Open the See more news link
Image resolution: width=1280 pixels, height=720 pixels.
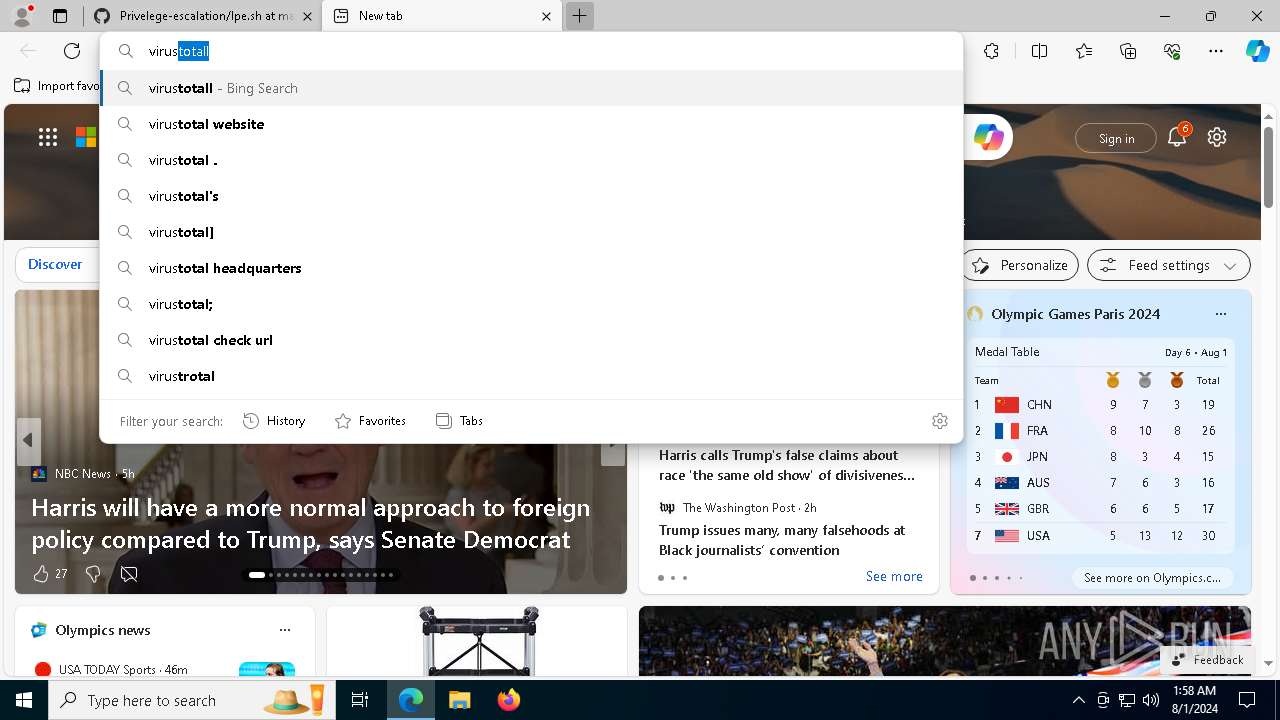point(894,576)
